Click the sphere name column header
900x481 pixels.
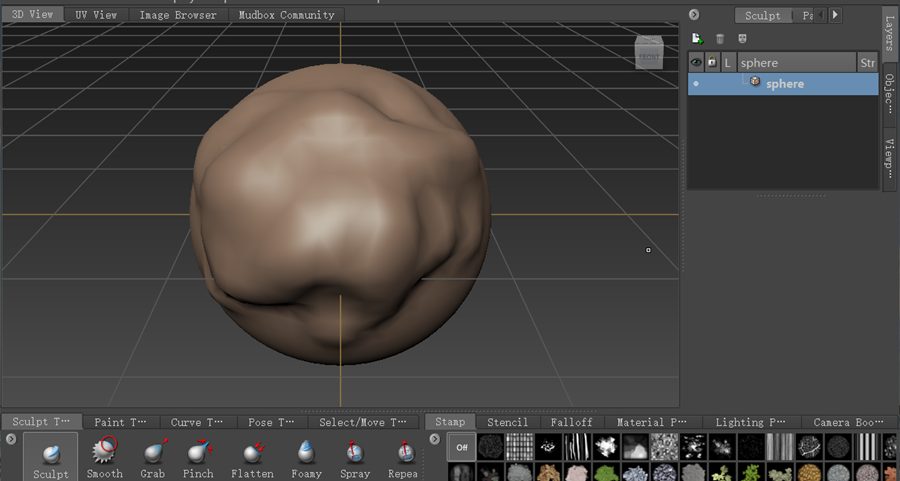(796, 62)
